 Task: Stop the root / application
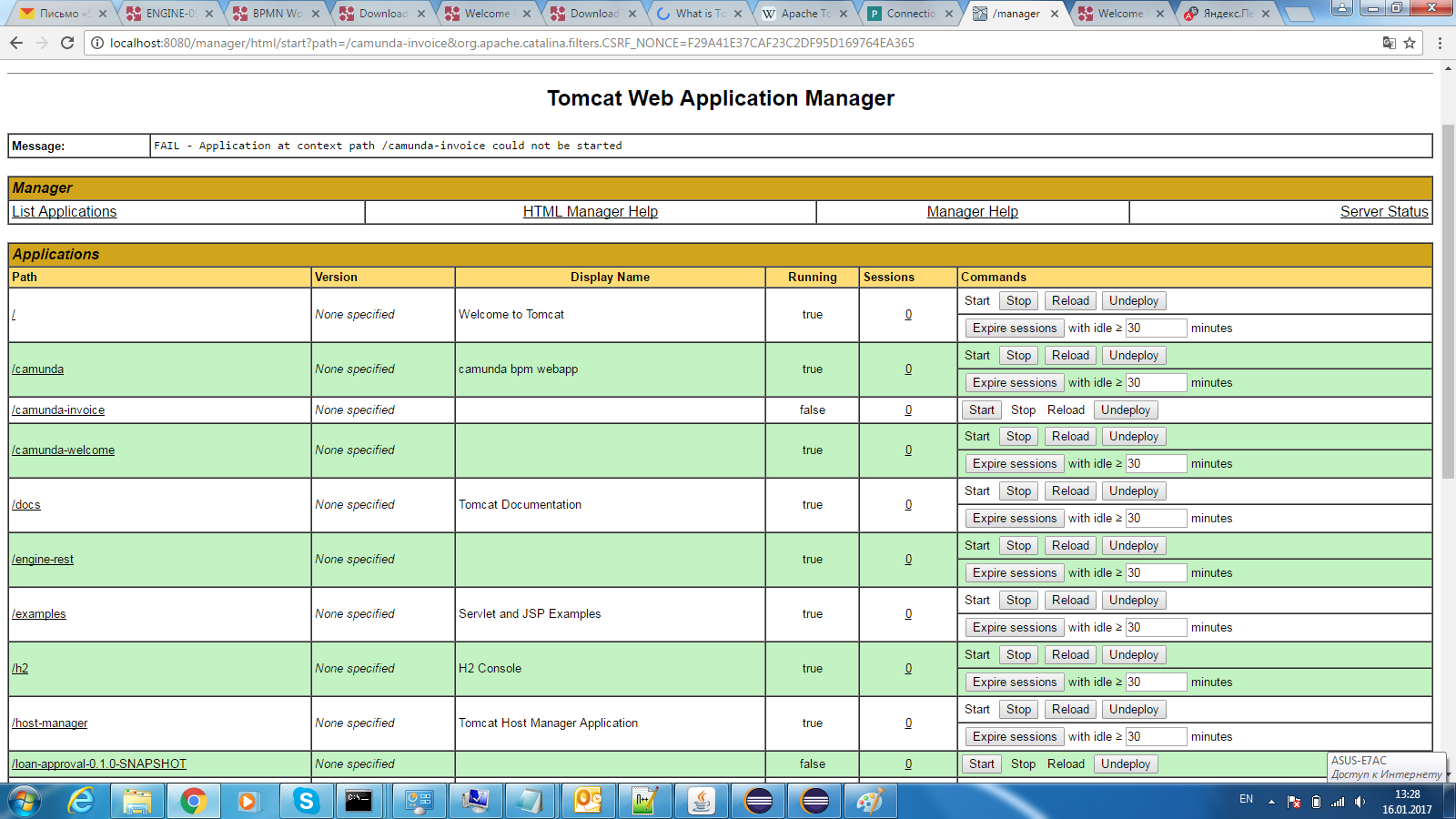click(1019, 301)
